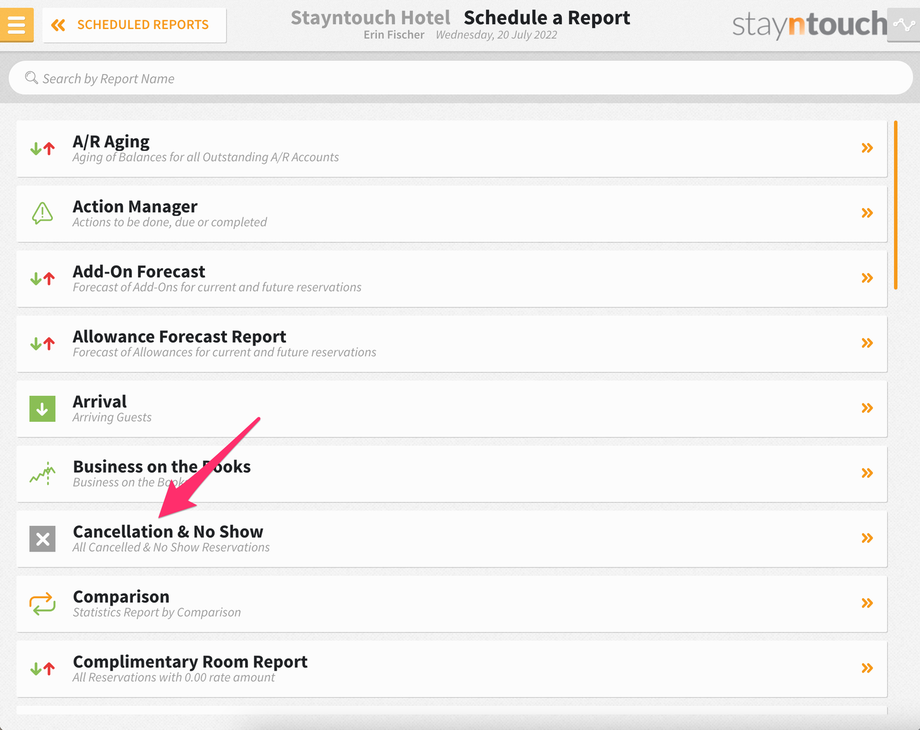The height and width of the screenshot is (730, 920).
Task: Click 'Forecast of Add-Ons for current and future reservations'
Action: coord(217,288)
